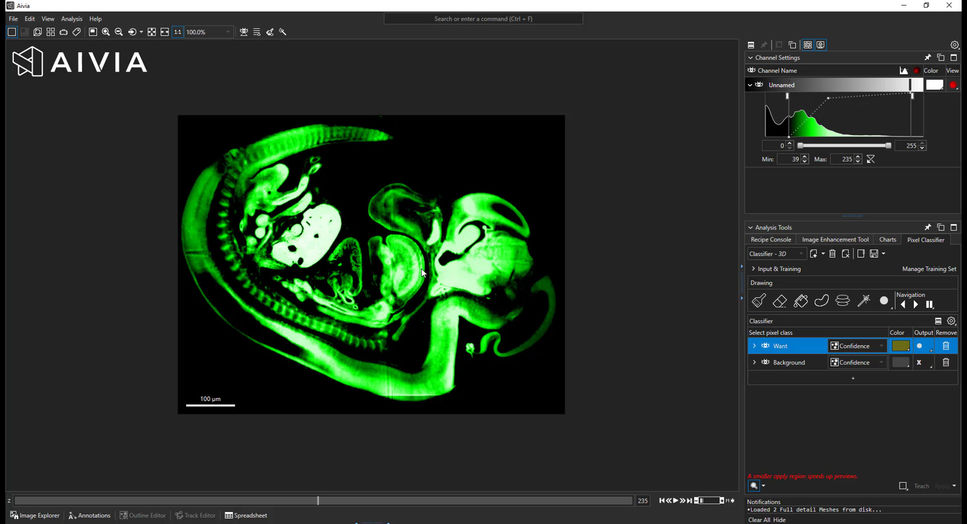967x524 pixels.
Task: Expand the Background pixel class row
Action: click(x=754, y=363)
